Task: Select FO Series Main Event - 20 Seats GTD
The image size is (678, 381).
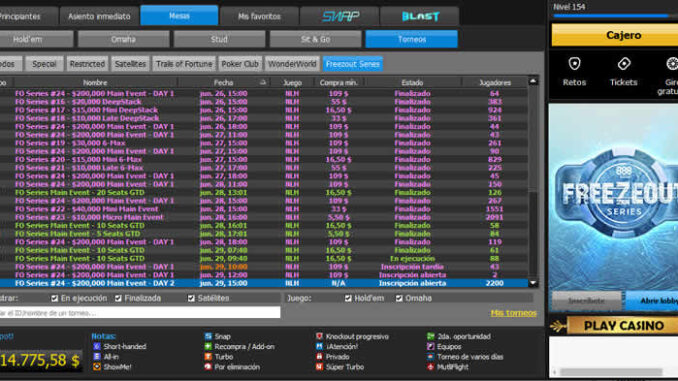Action: tap(264, 192)
